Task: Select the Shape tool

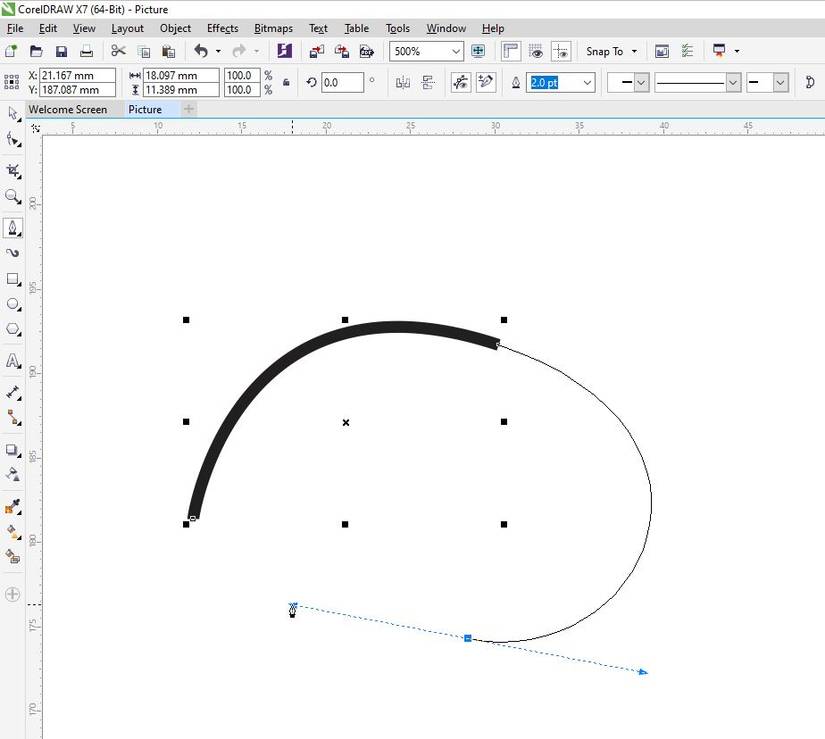Action: 13,140
